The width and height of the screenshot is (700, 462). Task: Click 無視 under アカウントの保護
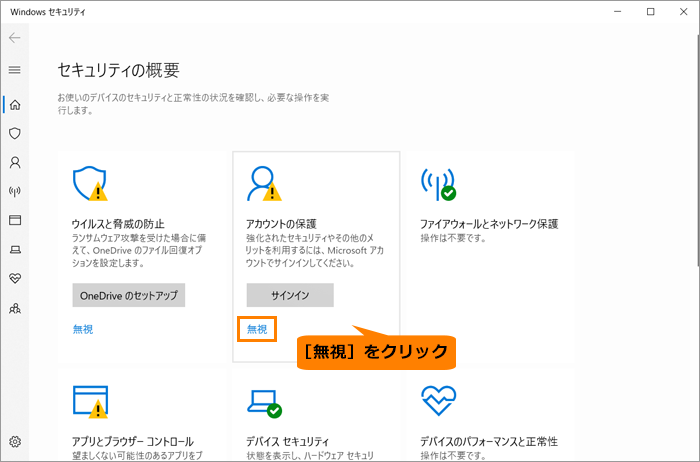coord(257,329)
